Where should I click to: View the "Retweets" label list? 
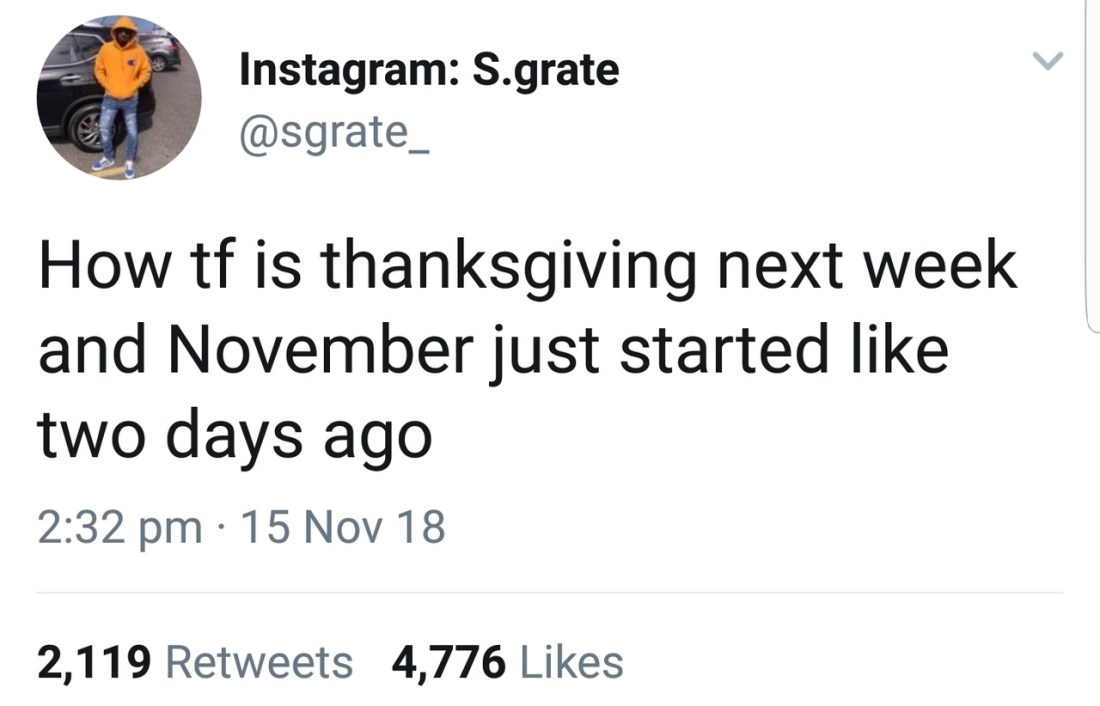click(258, 662)
